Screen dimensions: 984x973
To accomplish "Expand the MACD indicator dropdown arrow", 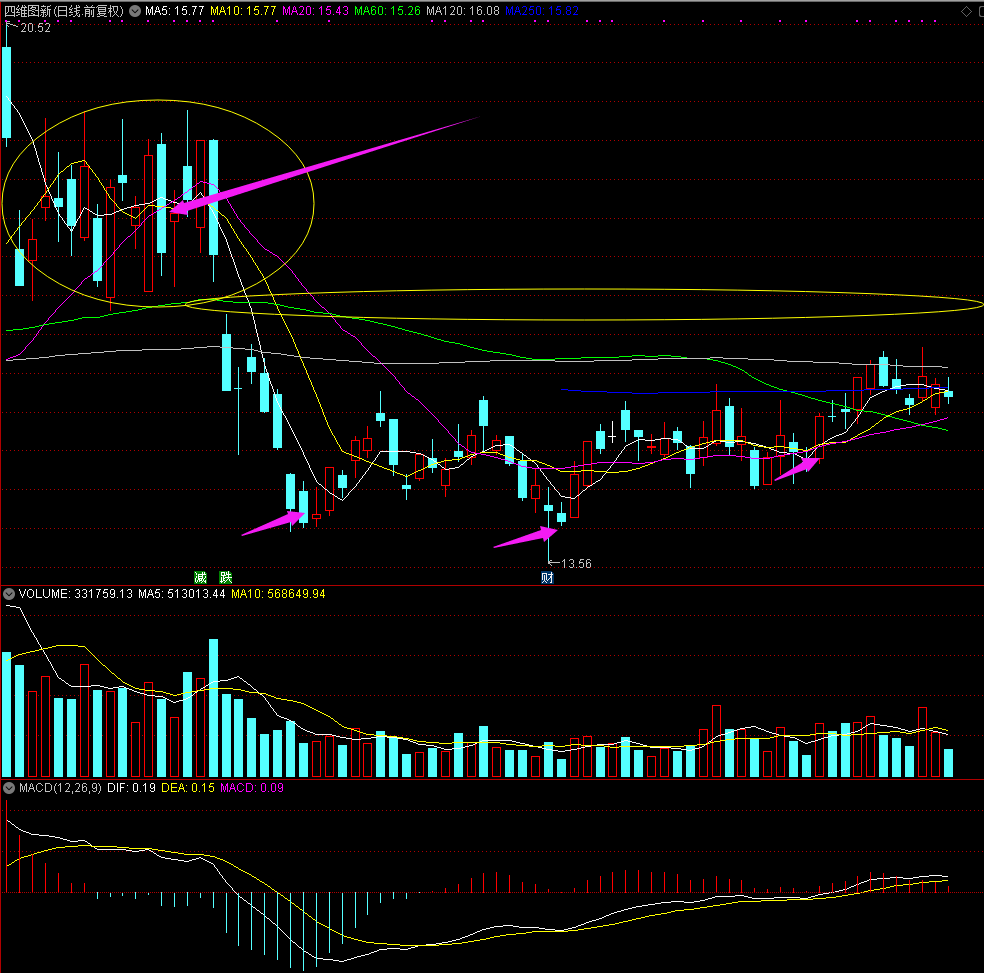I will [9, 787].
